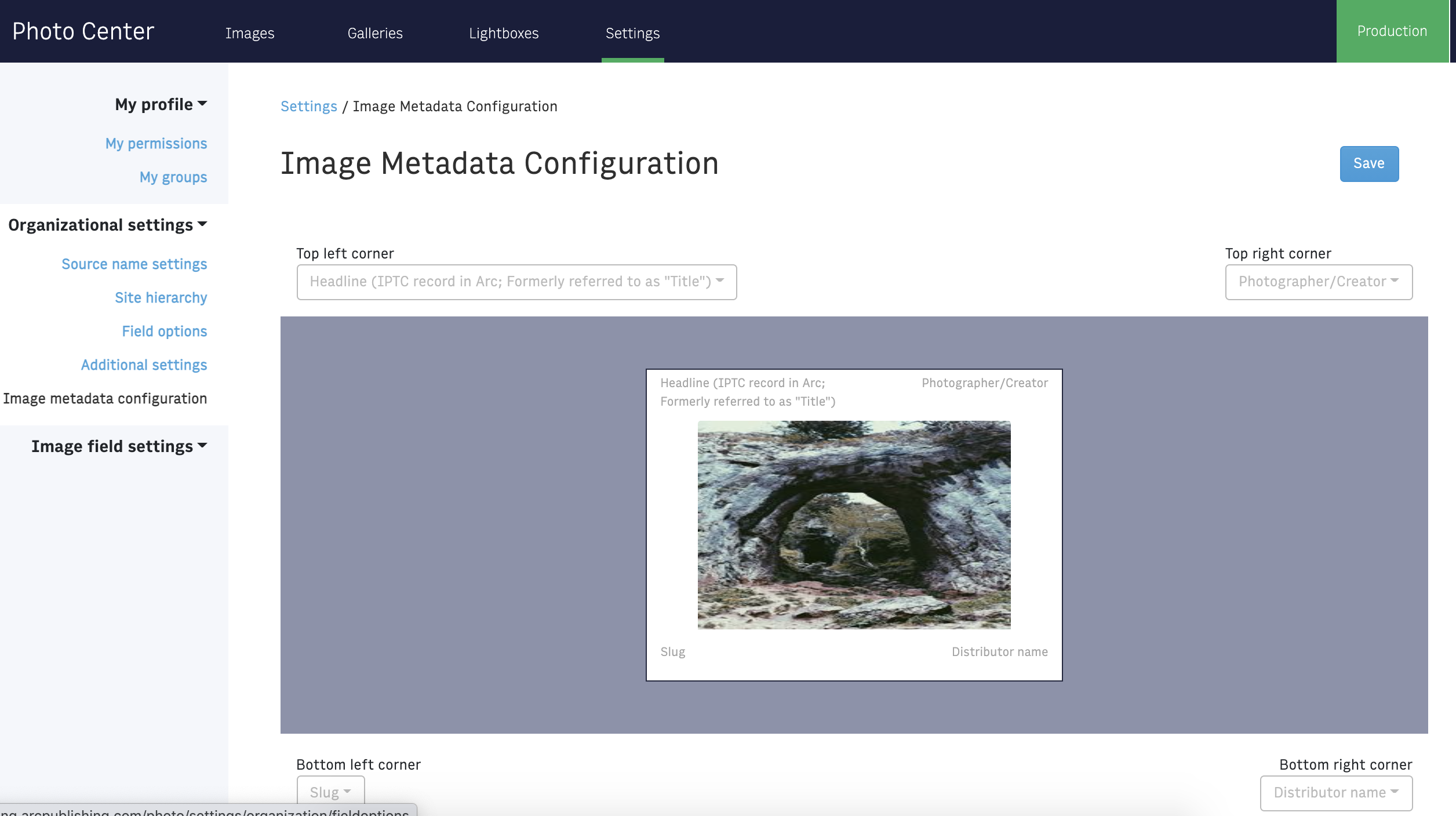Open the Bottom left corner Slug dropdown
This screenshot has width=1456, height=816.
coord(330,792)
